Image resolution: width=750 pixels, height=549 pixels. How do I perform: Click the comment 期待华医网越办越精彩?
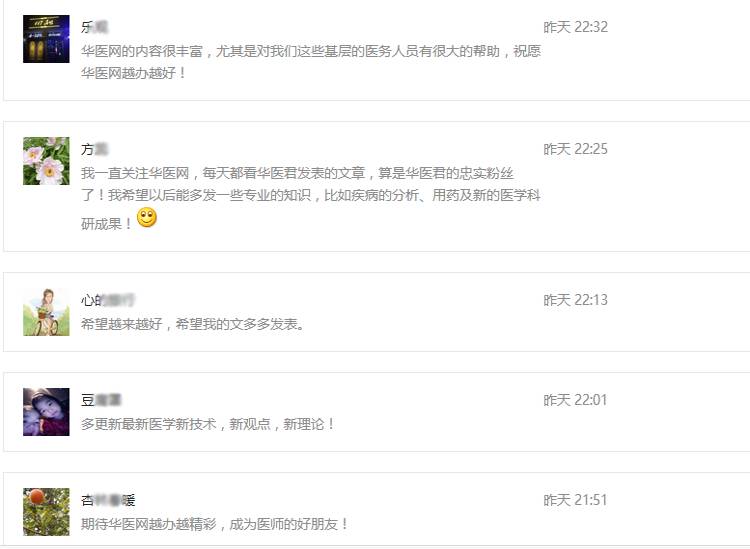(x=214, y=524)
